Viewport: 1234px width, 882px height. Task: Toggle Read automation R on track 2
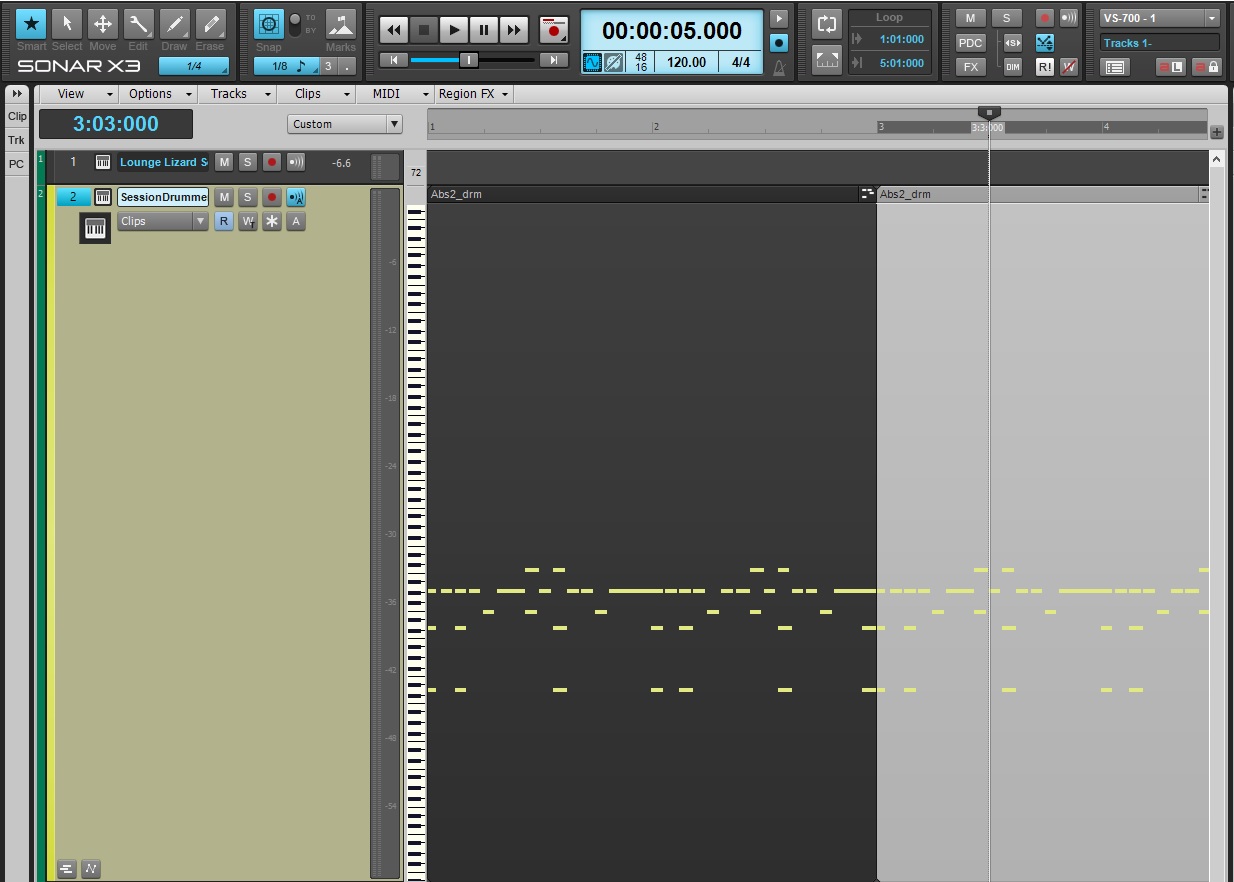pyautogui.click(x=224, y=221)
